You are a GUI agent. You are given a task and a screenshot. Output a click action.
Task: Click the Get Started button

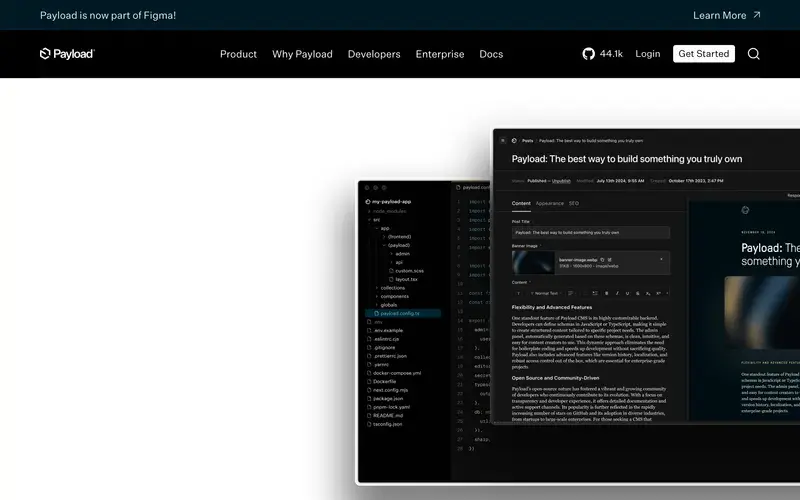704,54
